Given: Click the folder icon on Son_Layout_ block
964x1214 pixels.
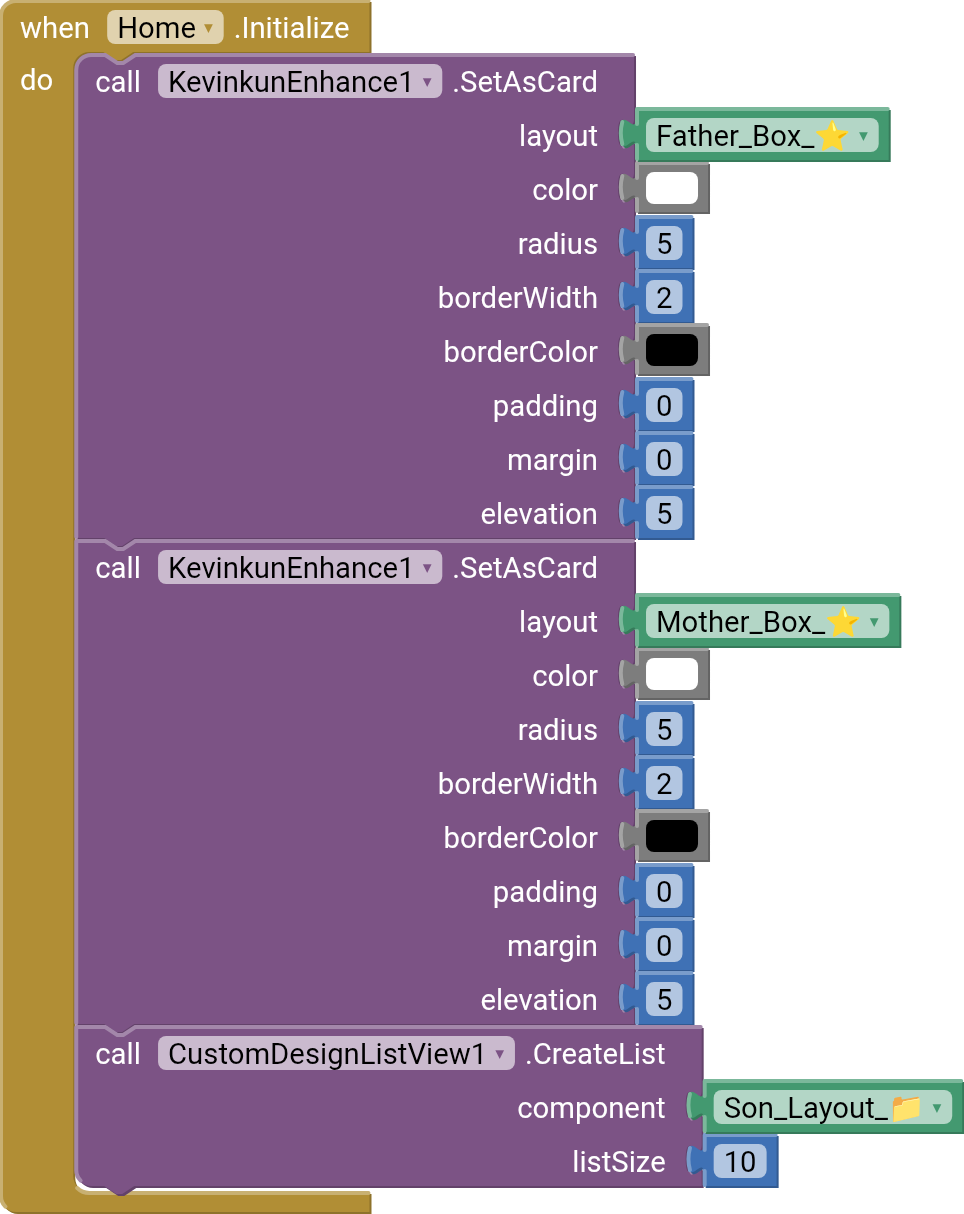Looking at the screenshot, I should pos(906,1108).
